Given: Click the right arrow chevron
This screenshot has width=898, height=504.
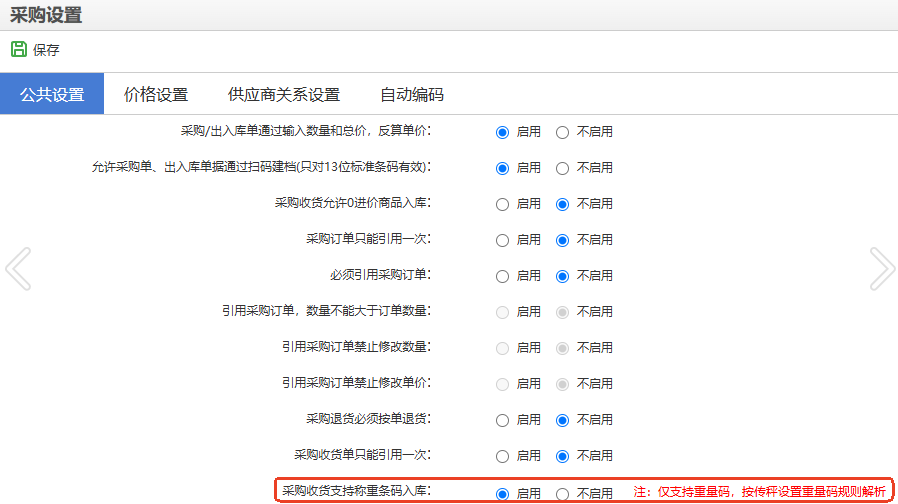Looking at the screenshot, I should tap(882, 268).
